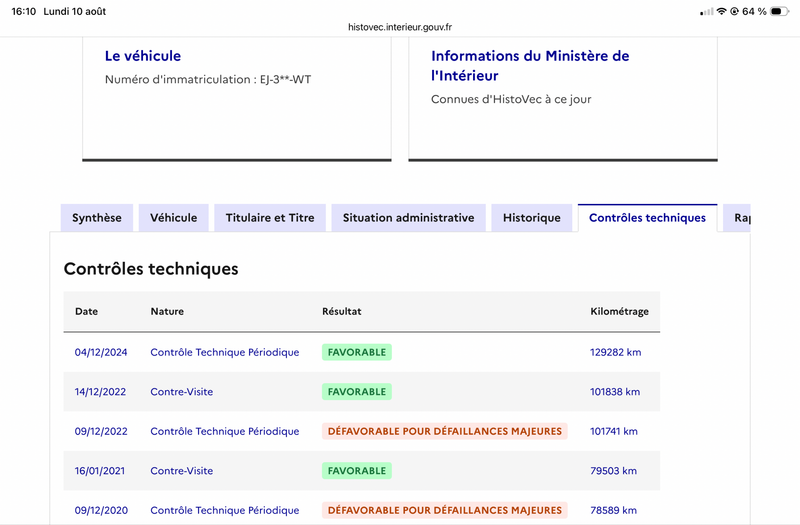The height and width of the screenshot is (525, 800).
Task: Click Contrôle Technique Périodique in 09/12/2020 row
Action: (x=224, y=510)
